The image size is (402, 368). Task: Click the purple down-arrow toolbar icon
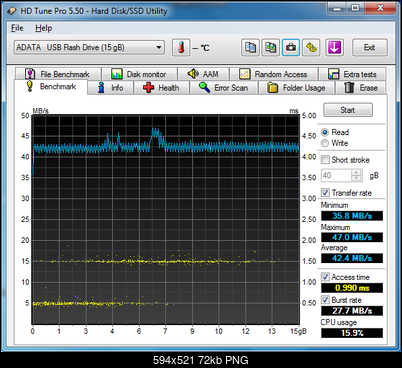[334, 47]
